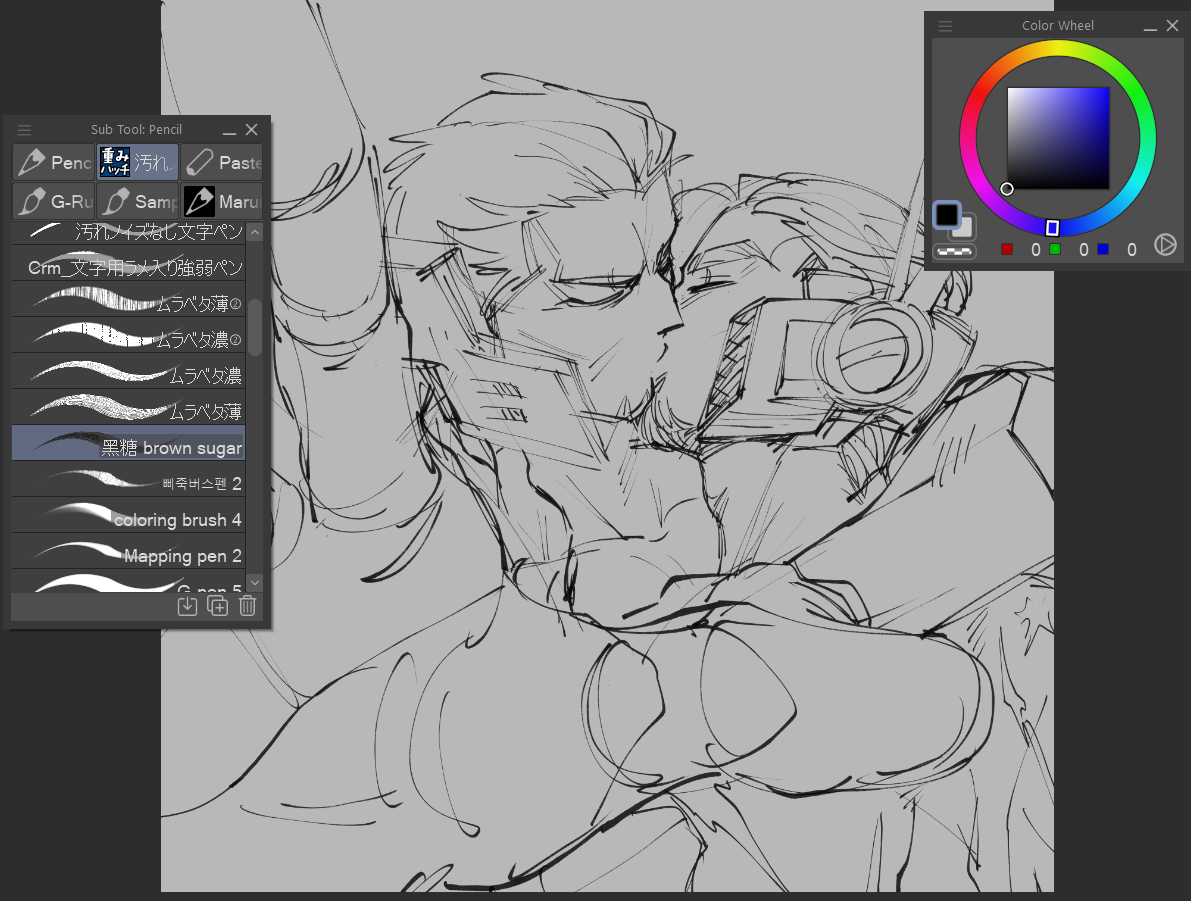Switch to the Pastel sub tool group

pos(222,162)
